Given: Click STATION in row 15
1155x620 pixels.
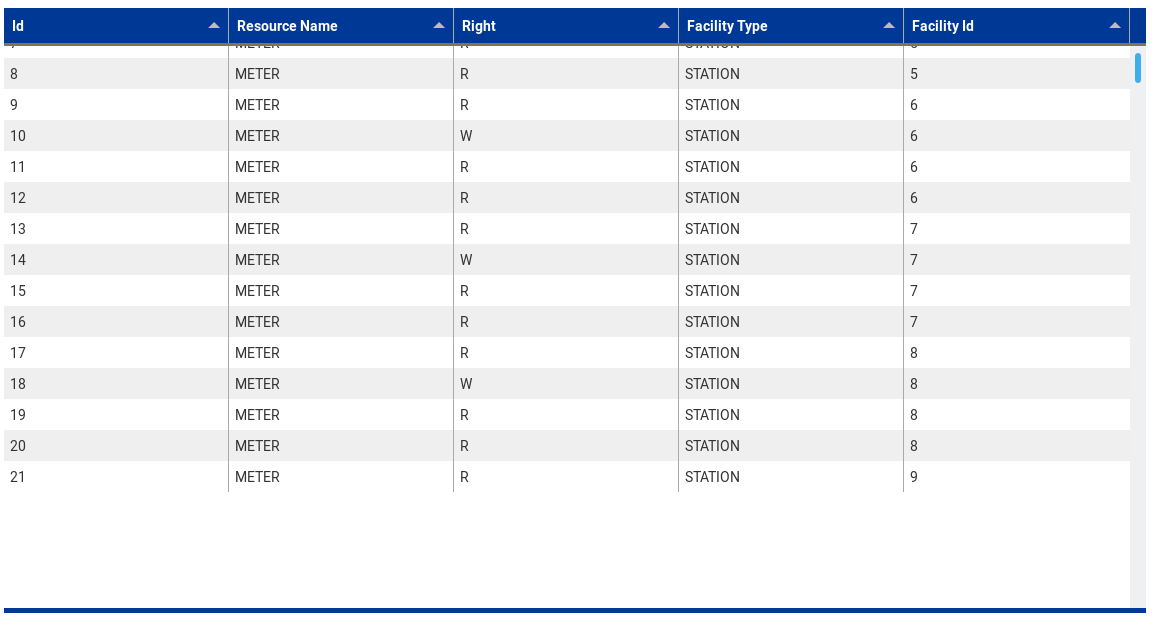Looking at the screenshot, I should 712,290.
